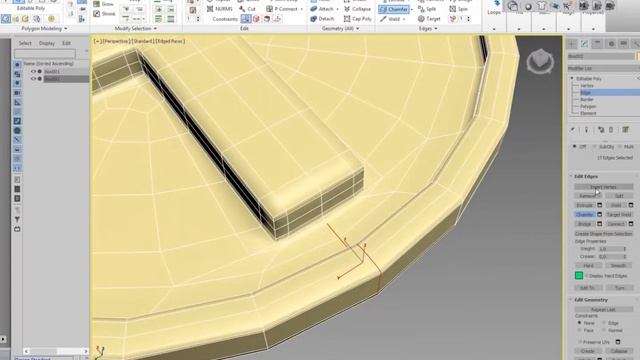The image size is (640, 360).
Task: Click the Smooth edge button
Action: [x=619, y=266]
